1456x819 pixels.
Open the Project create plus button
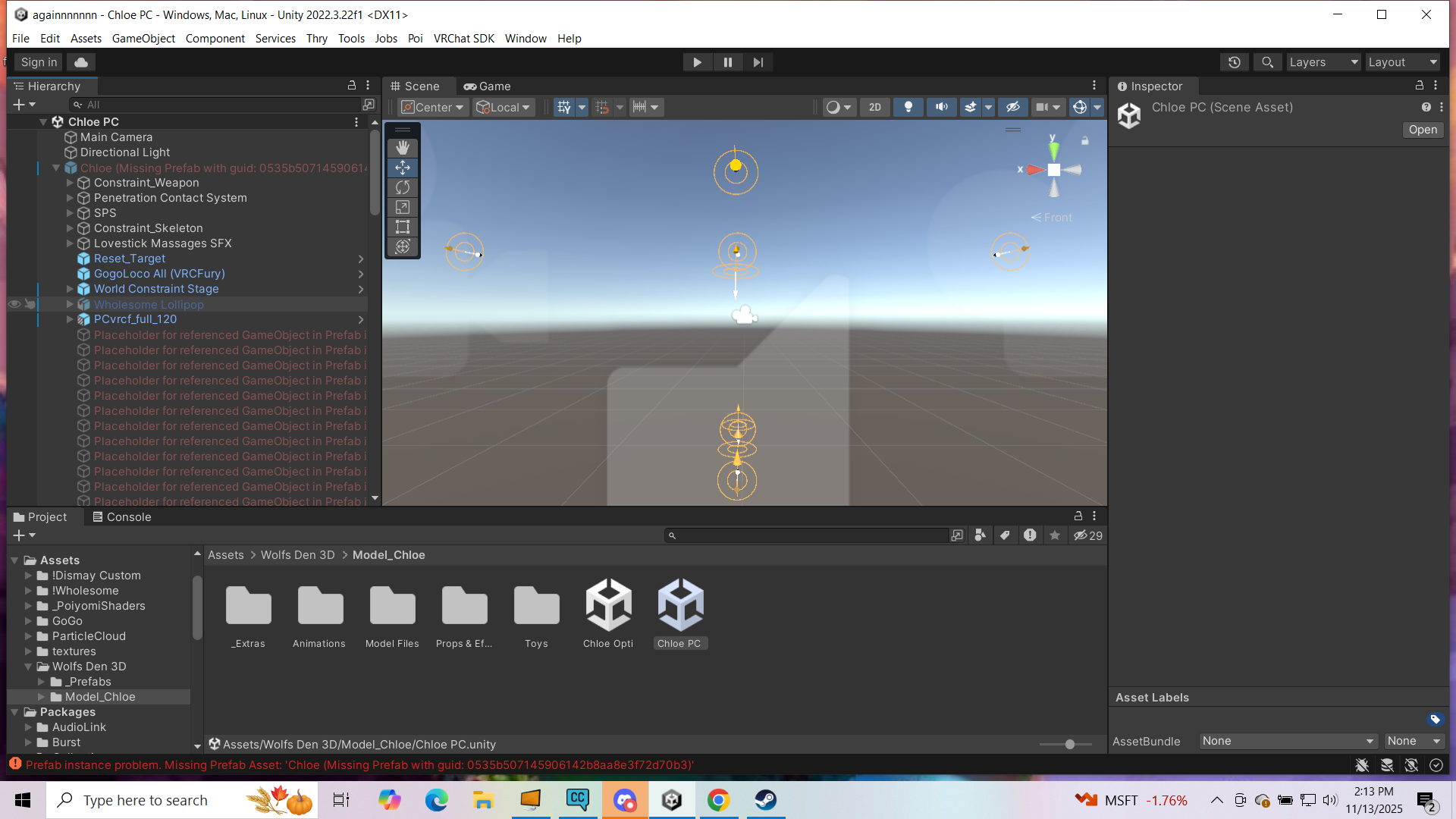(24, 535)
